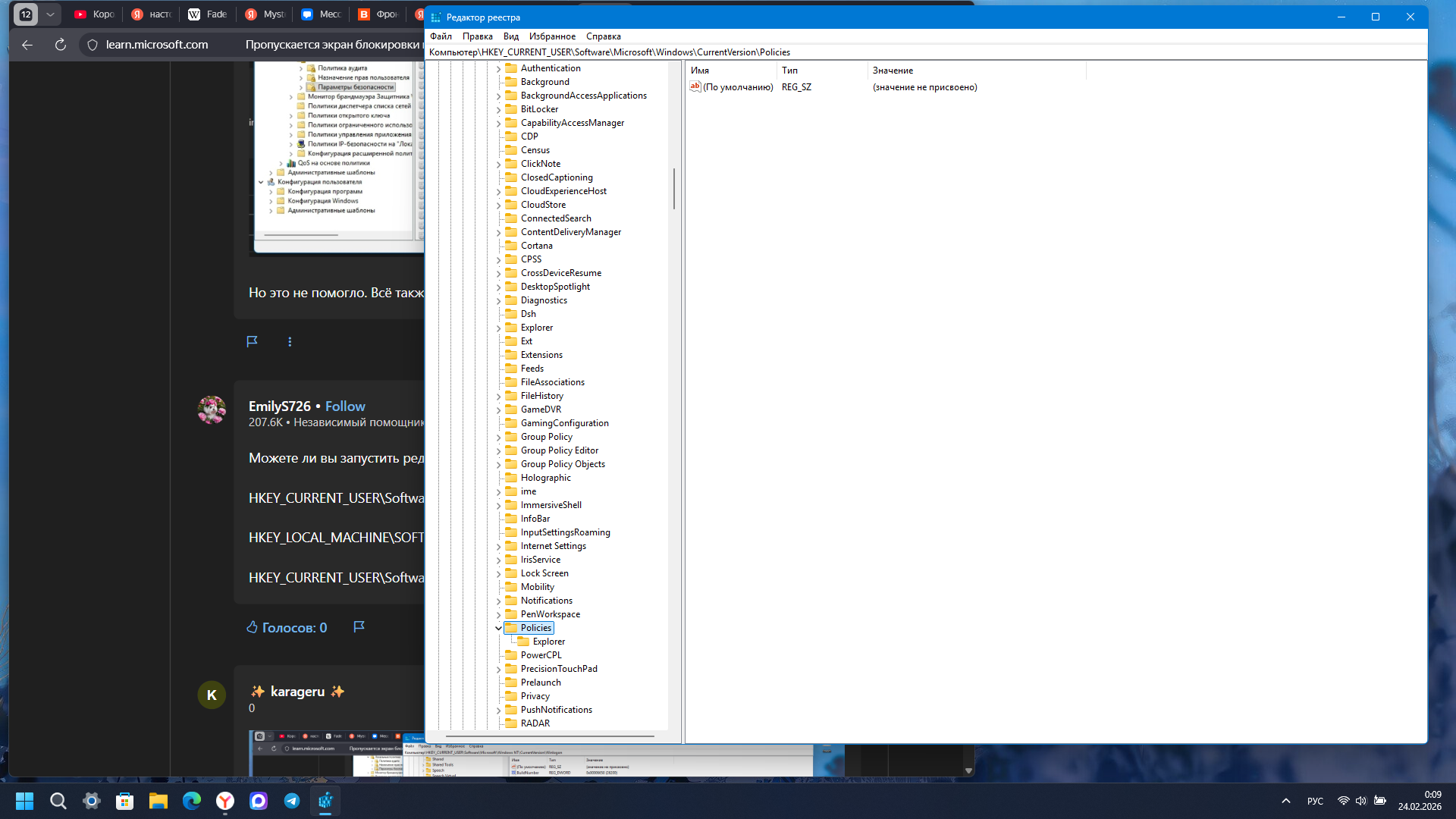Expand the Internet Settings key
Viewport: 1456px width, 819px height.
(x=498, y=546)
